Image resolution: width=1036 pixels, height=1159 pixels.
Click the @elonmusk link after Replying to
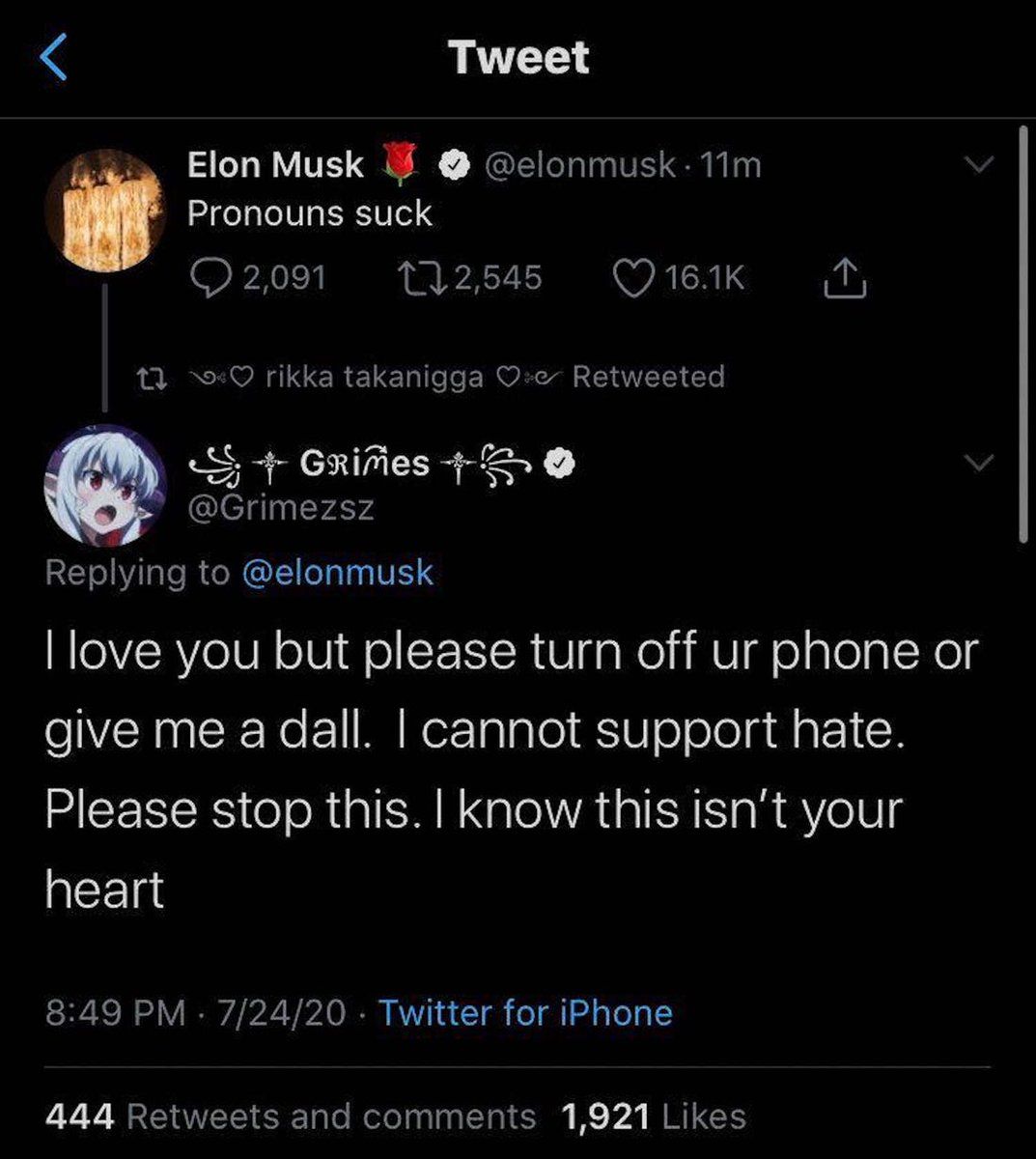[337, 573]
